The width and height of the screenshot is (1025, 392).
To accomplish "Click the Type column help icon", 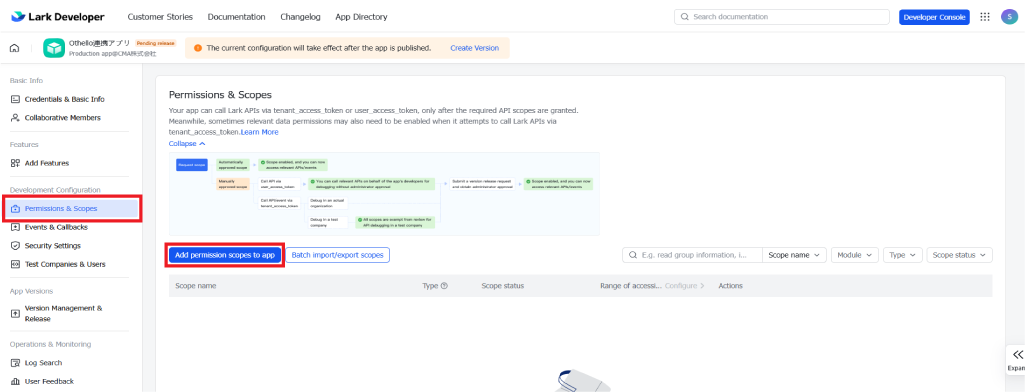I will coord(445,286).
